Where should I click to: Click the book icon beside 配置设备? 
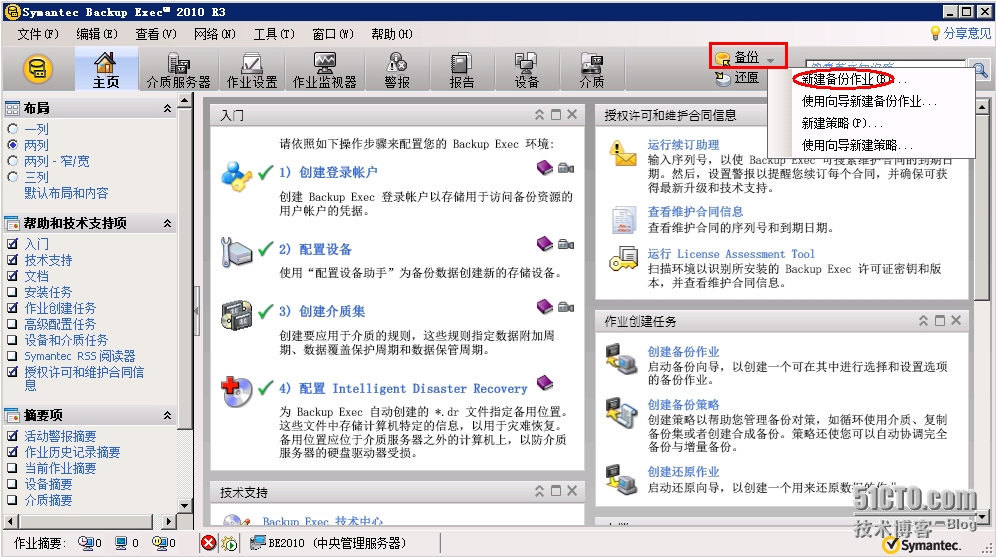click(x=545, y=243)
